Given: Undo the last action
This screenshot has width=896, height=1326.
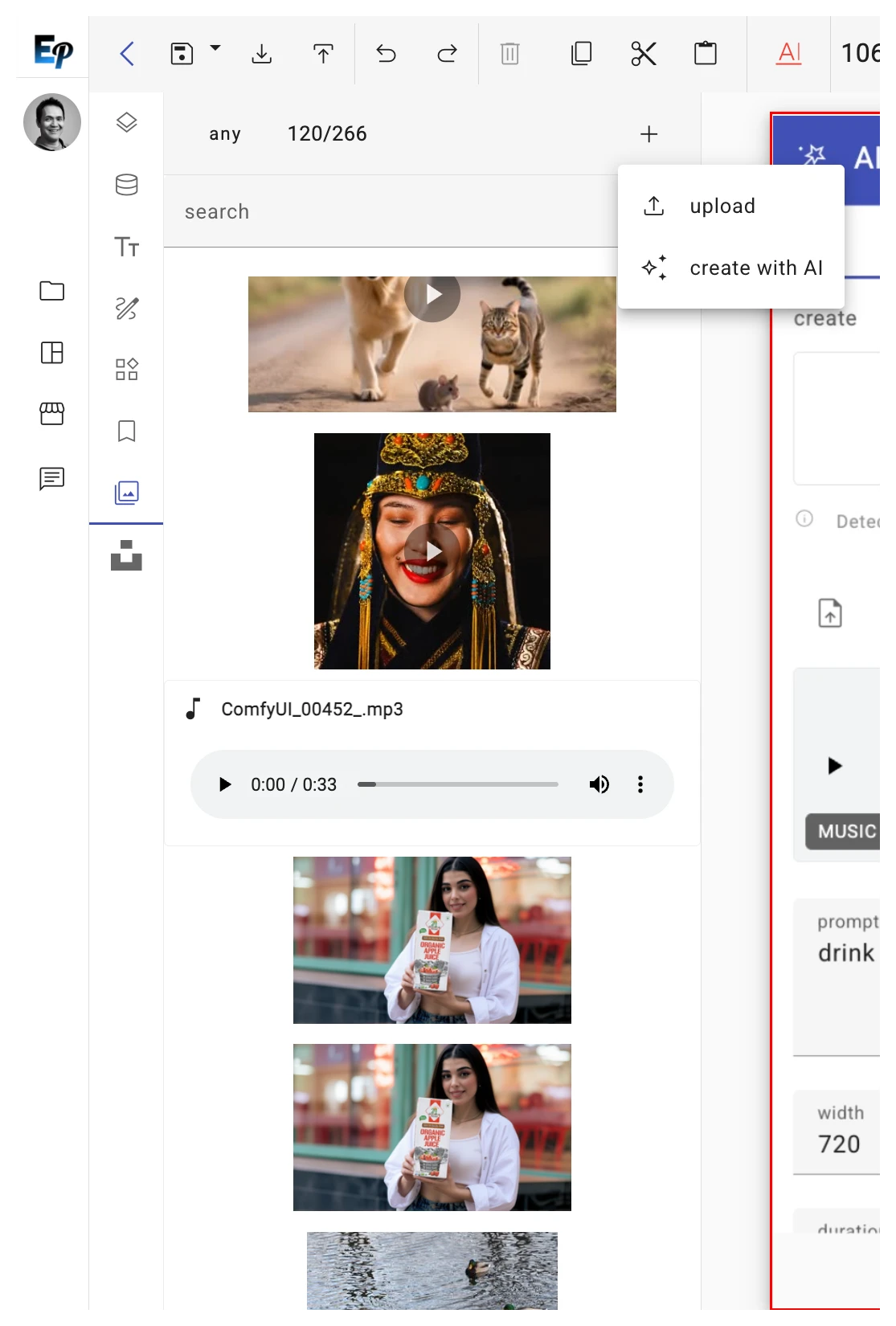Looking at the screenshot, I should 387,54.
